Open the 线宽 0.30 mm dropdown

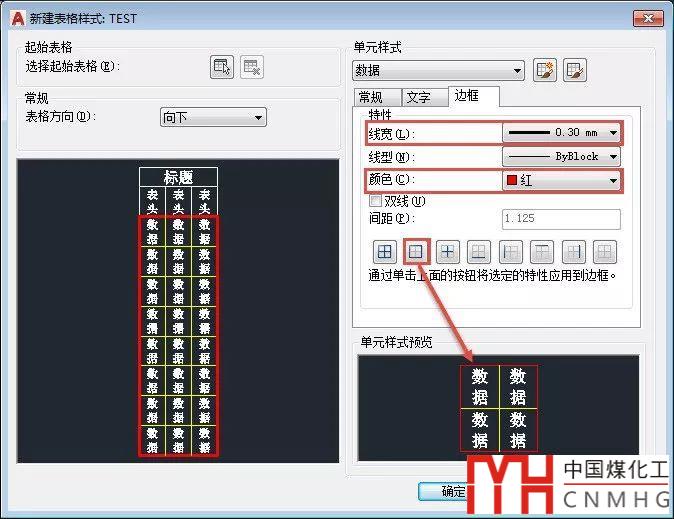[x=561, y=133]
